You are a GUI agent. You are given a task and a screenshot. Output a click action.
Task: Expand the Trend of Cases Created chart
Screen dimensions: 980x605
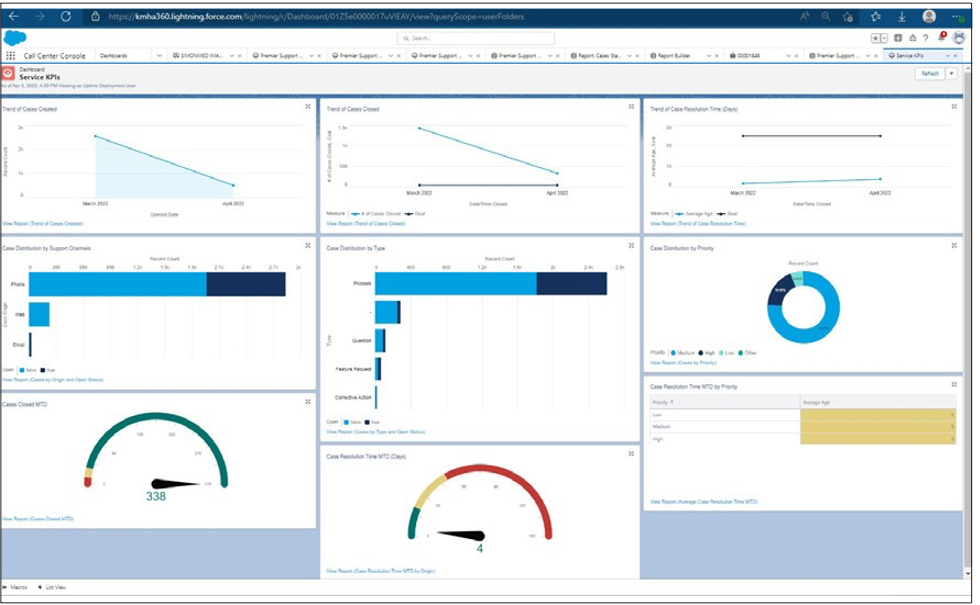(308, 107)
